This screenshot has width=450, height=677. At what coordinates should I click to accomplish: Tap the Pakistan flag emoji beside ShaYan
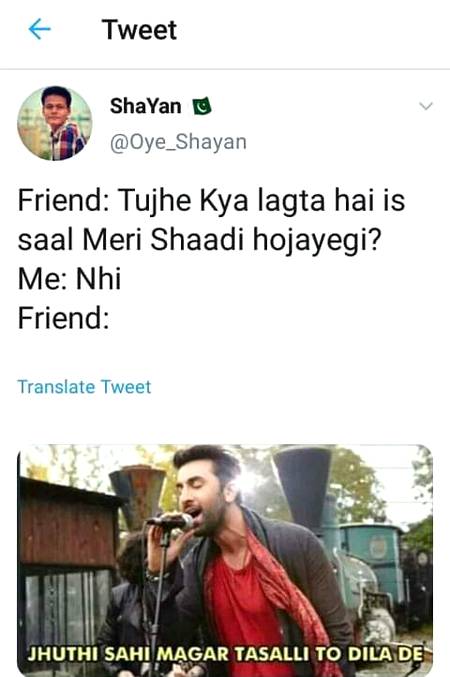coord(202,106)
